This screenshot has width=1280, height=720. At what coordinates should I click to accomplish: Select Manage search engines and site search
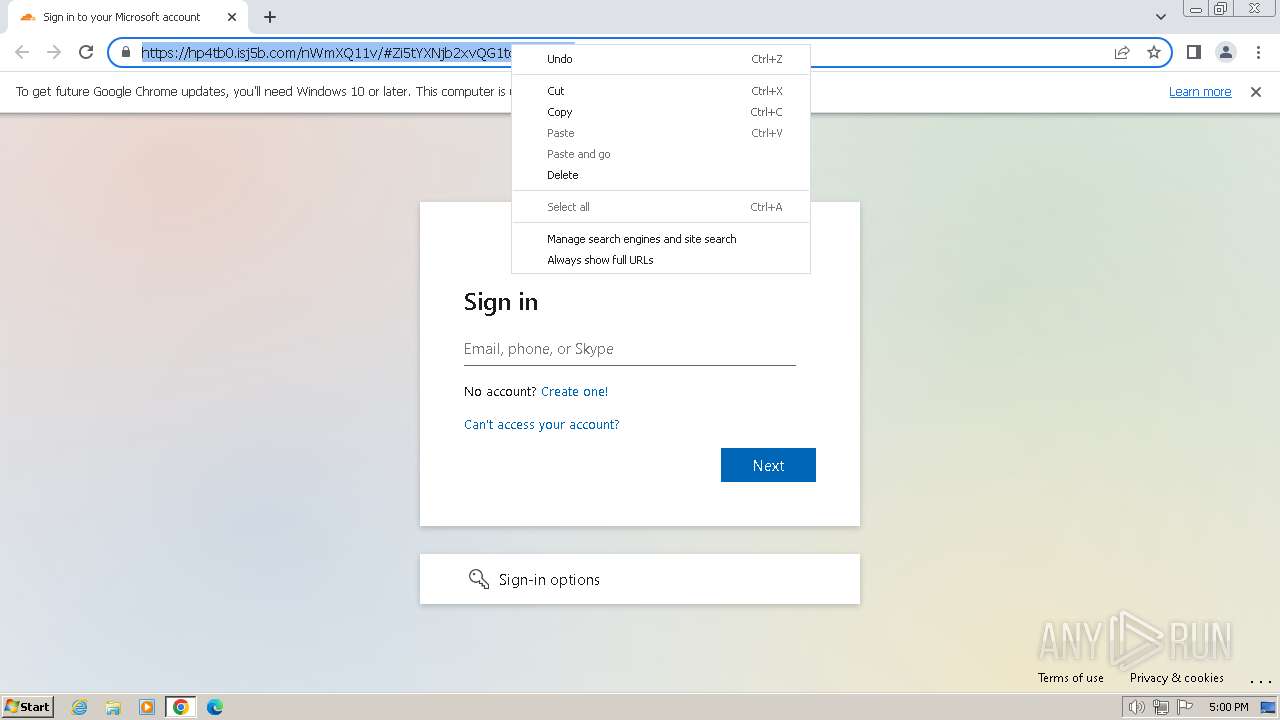click(x=660, y=239)
